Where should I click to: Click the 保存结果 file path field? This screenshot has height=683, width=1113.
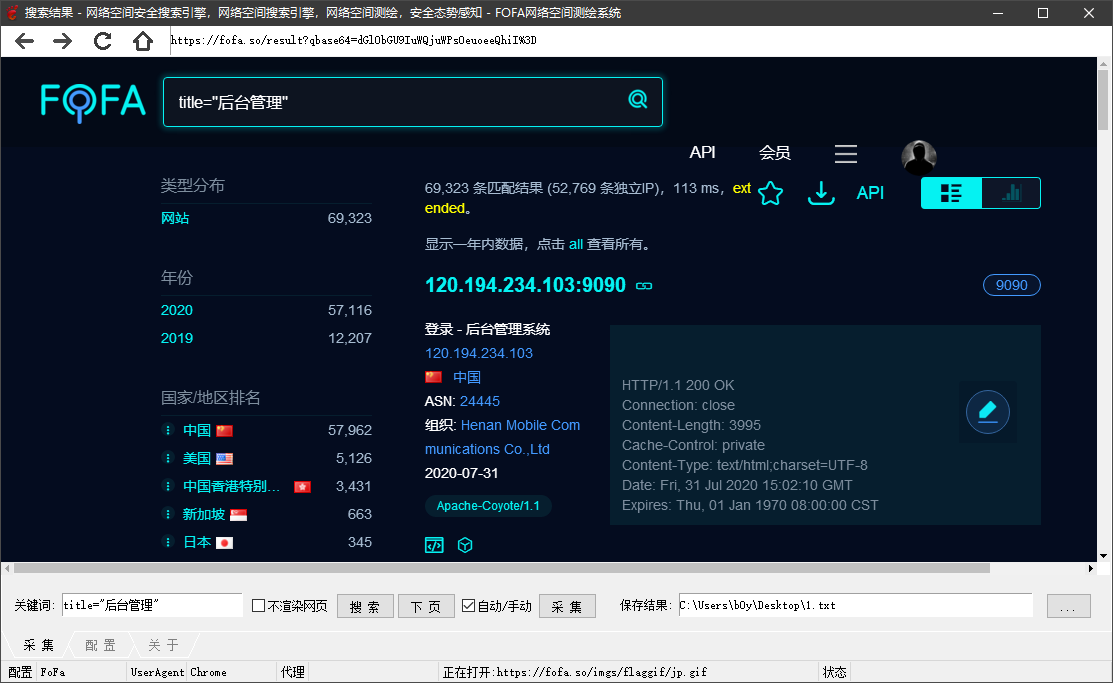click(855, 606)
